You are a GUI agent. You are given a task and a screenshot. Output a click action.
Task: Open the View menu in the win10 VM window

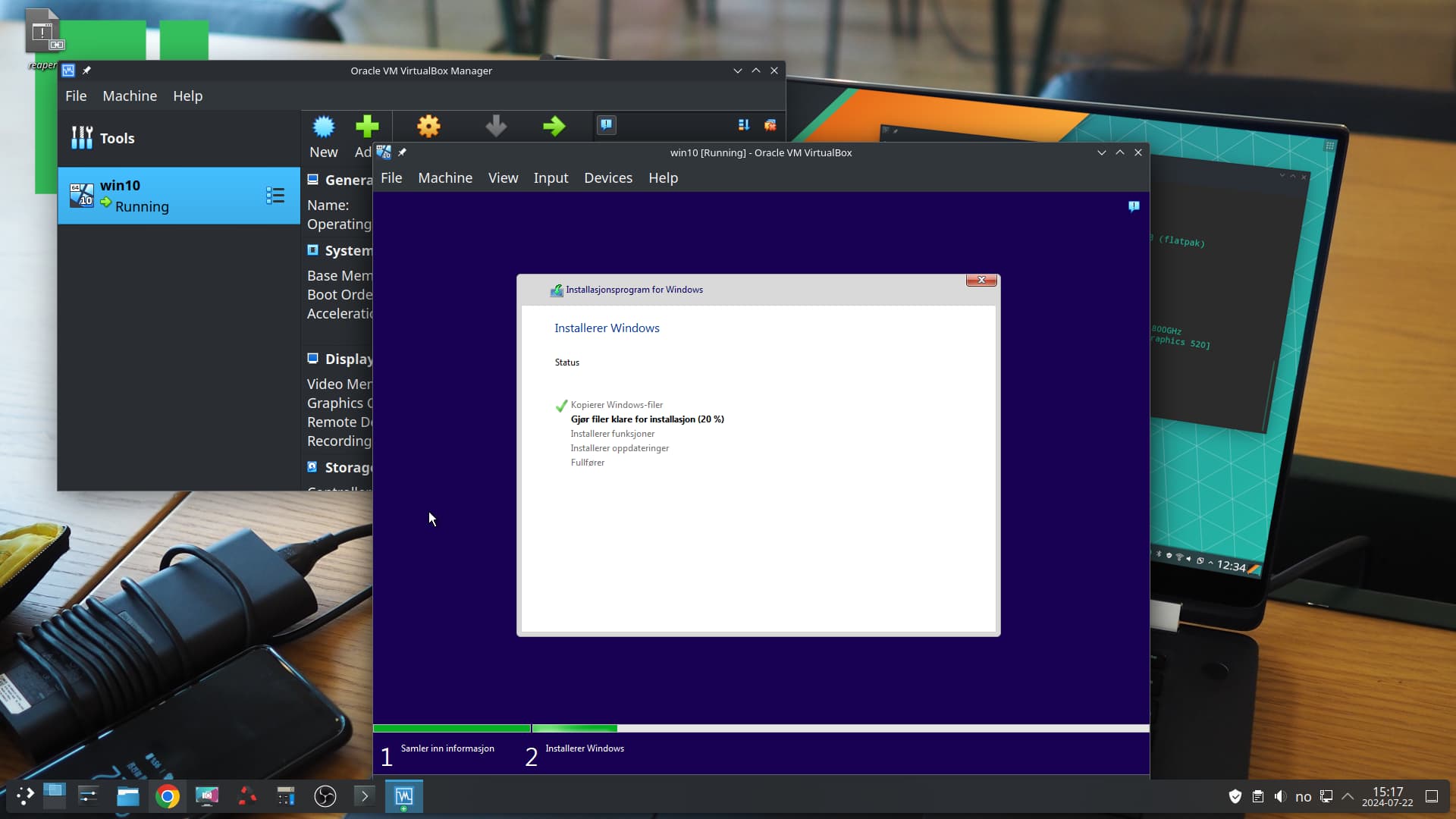pos(504,178)
